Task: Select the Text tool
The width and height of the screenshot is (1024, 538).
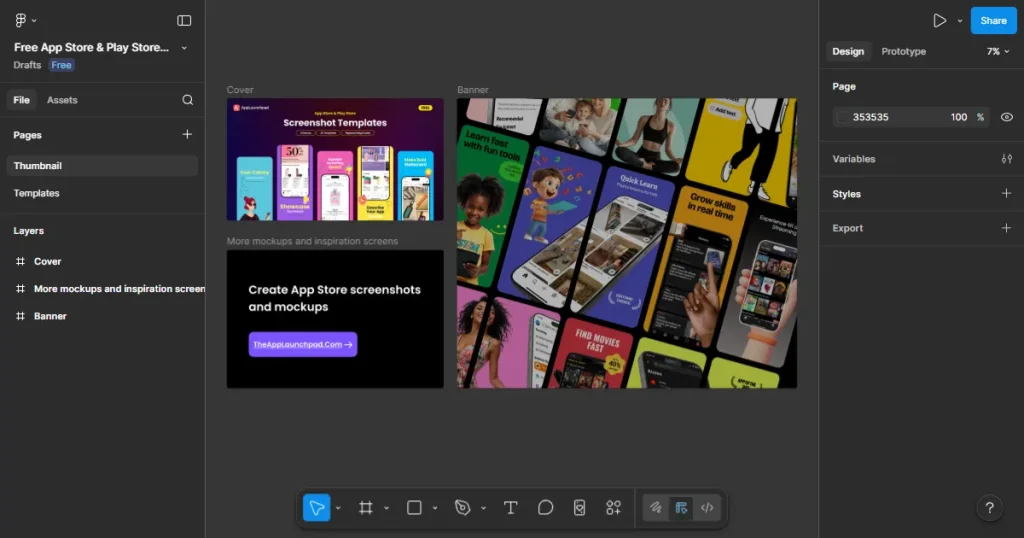Action: coord(511,507)
